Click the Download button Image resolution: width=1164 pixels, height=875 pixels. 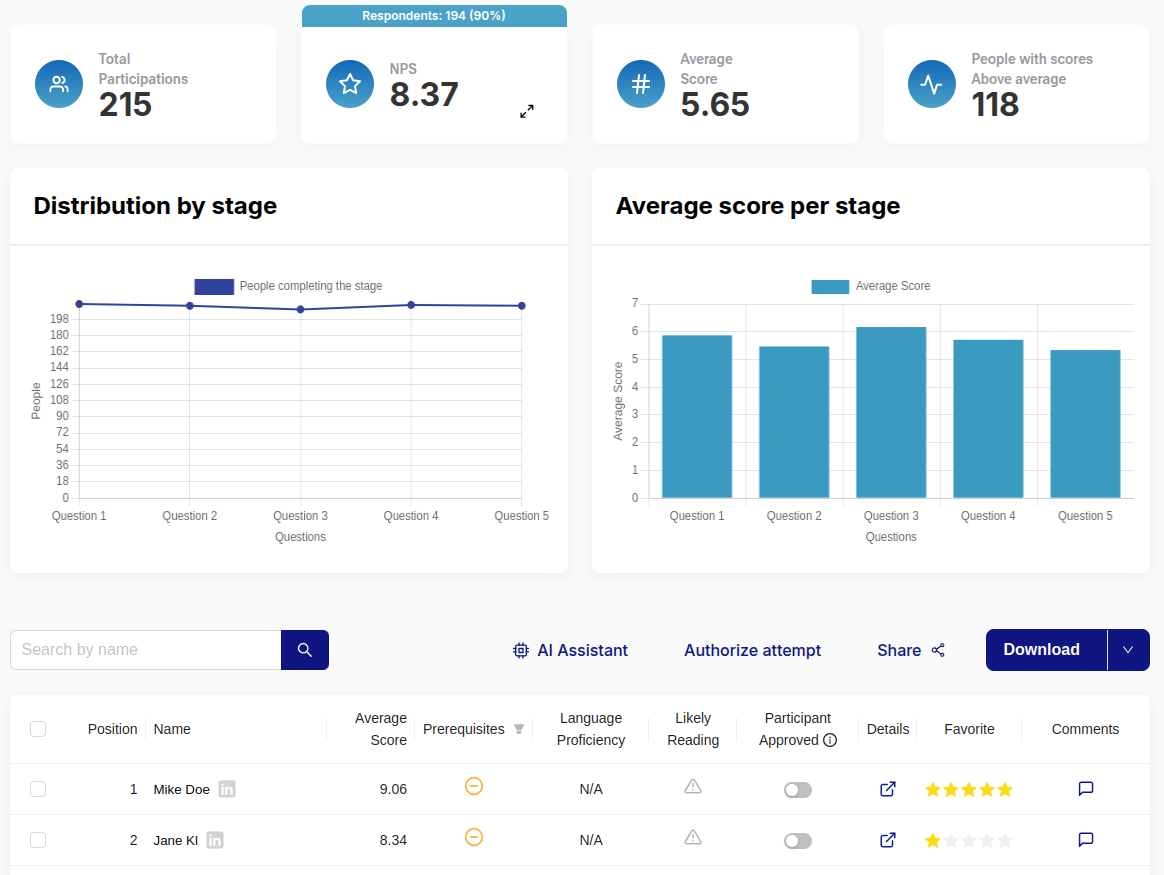point(1041,650)
